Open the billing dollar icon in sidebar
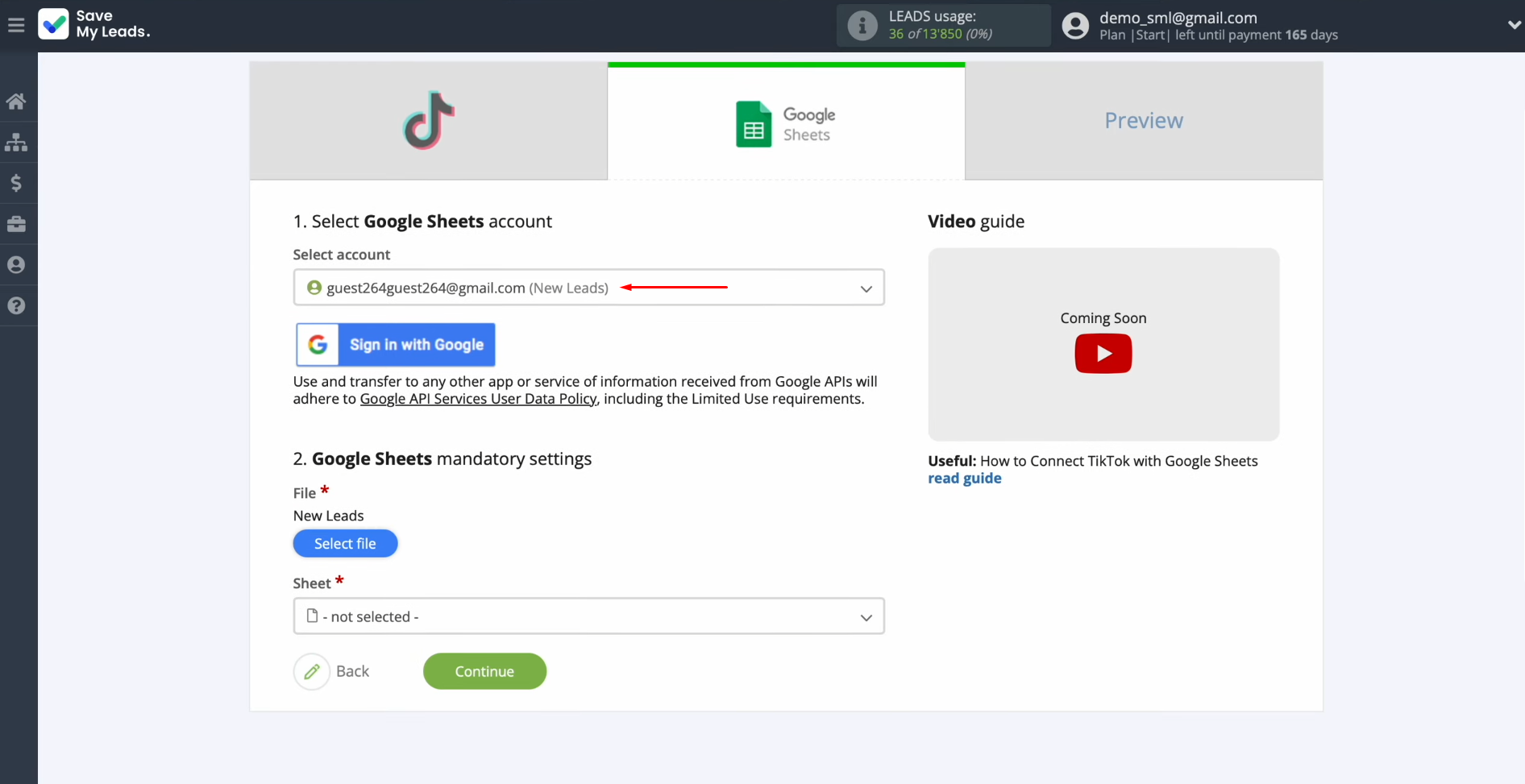Screen dimensions: 1525x784 (x=16, y=184)
